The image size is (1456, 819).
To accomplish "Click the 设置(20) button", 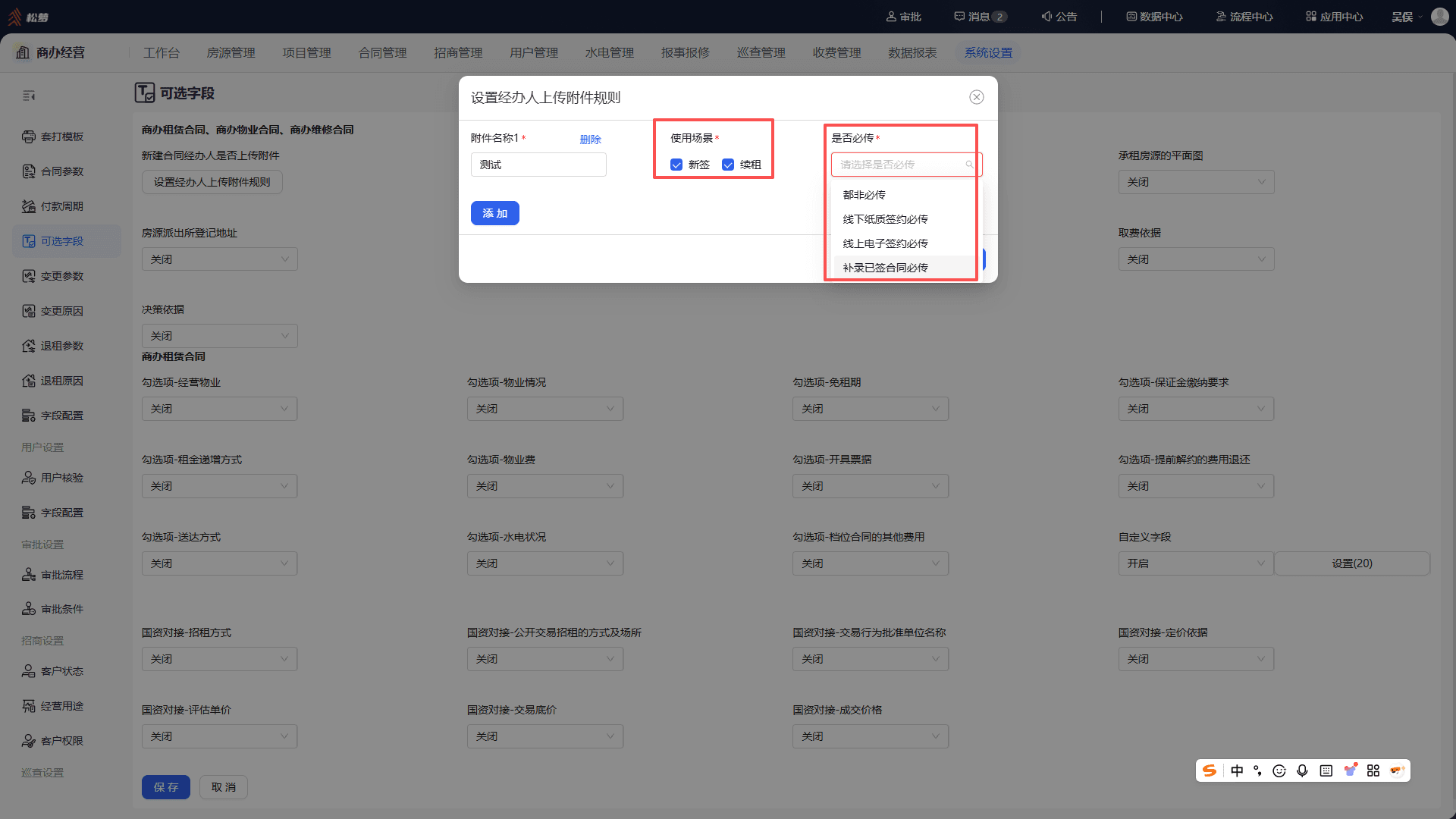I will pos(1352,563).
